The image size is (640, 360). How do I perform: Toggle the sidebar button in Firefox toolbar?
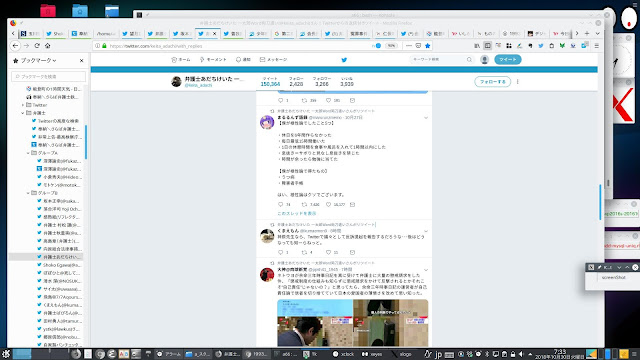tap(487, 46)
